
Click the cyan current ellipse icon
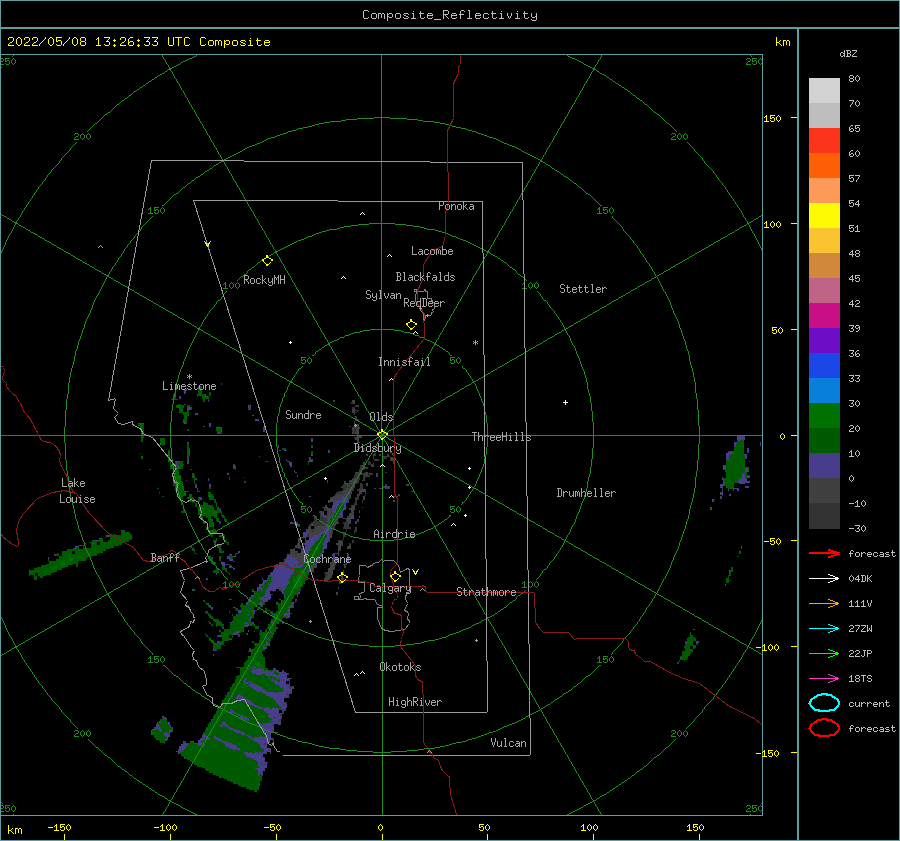(824, 703)
